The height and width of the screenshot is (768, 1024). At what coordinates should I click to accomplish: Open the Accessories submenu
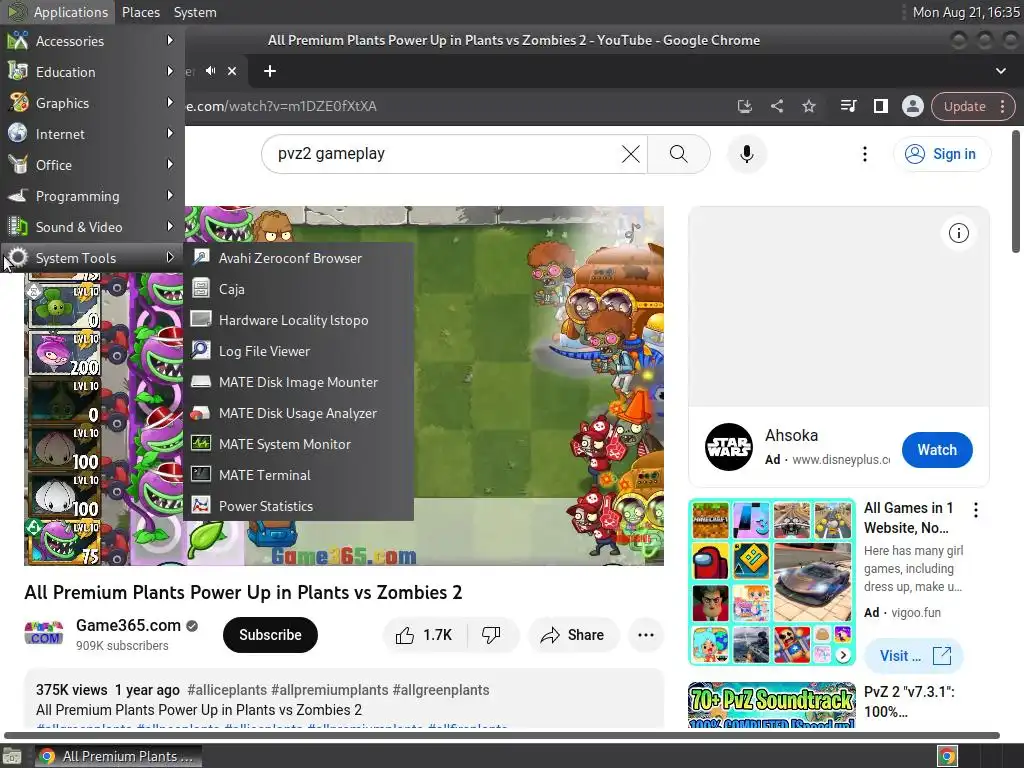(x=92, y=41)
